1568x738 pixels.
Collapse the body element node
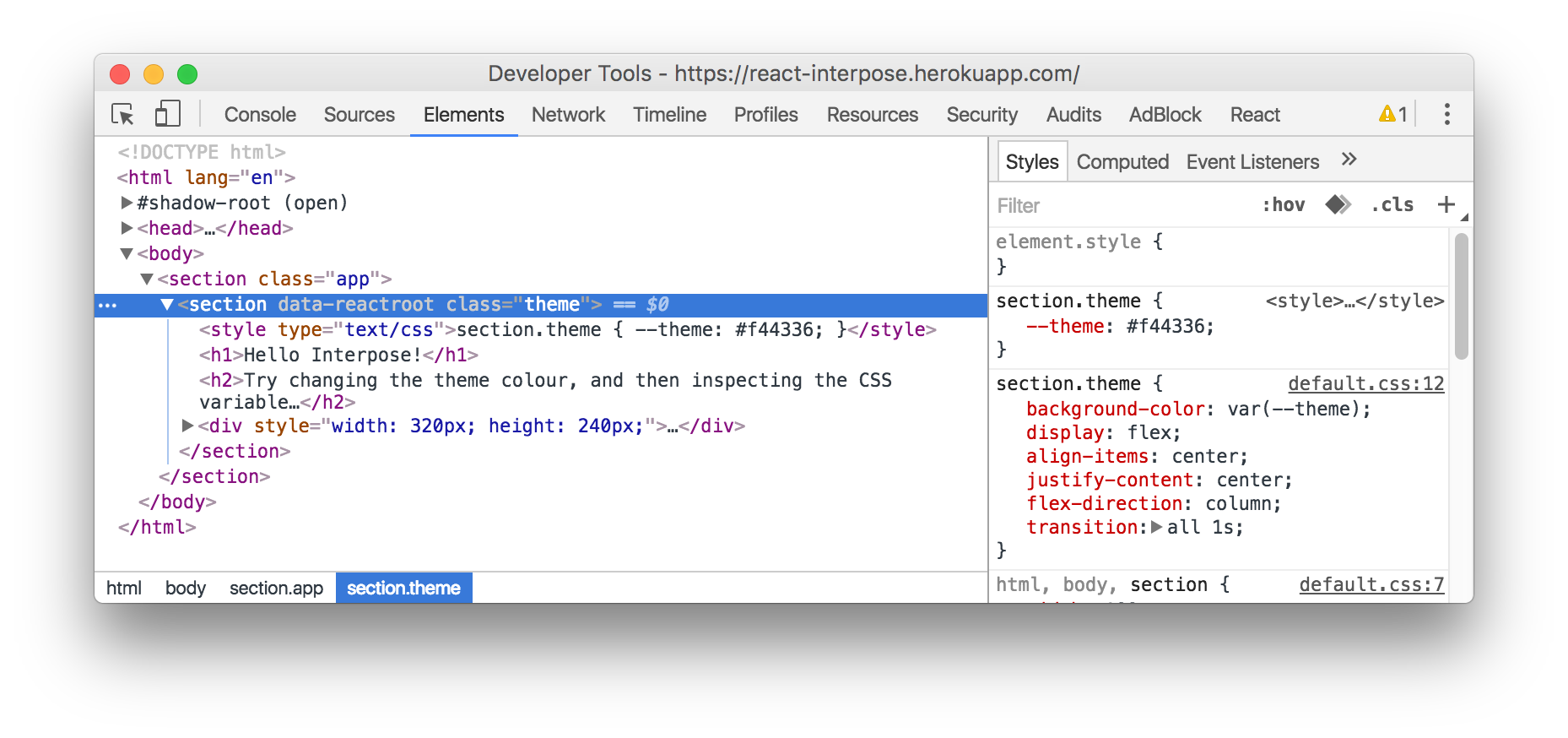coord(127,253)
